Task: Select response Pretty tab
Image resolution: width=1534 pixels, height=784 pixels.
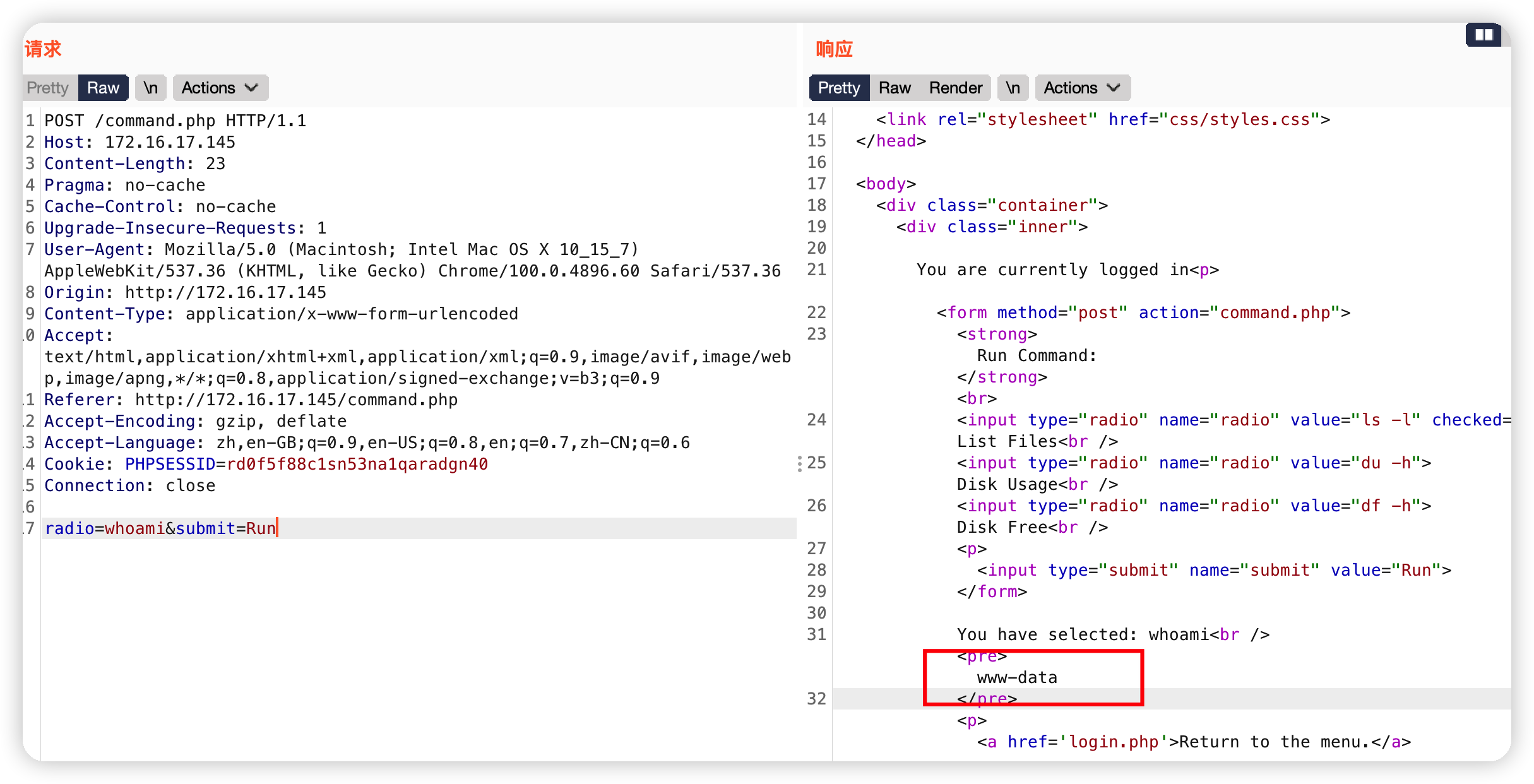Action: click(x=838, y=88)
